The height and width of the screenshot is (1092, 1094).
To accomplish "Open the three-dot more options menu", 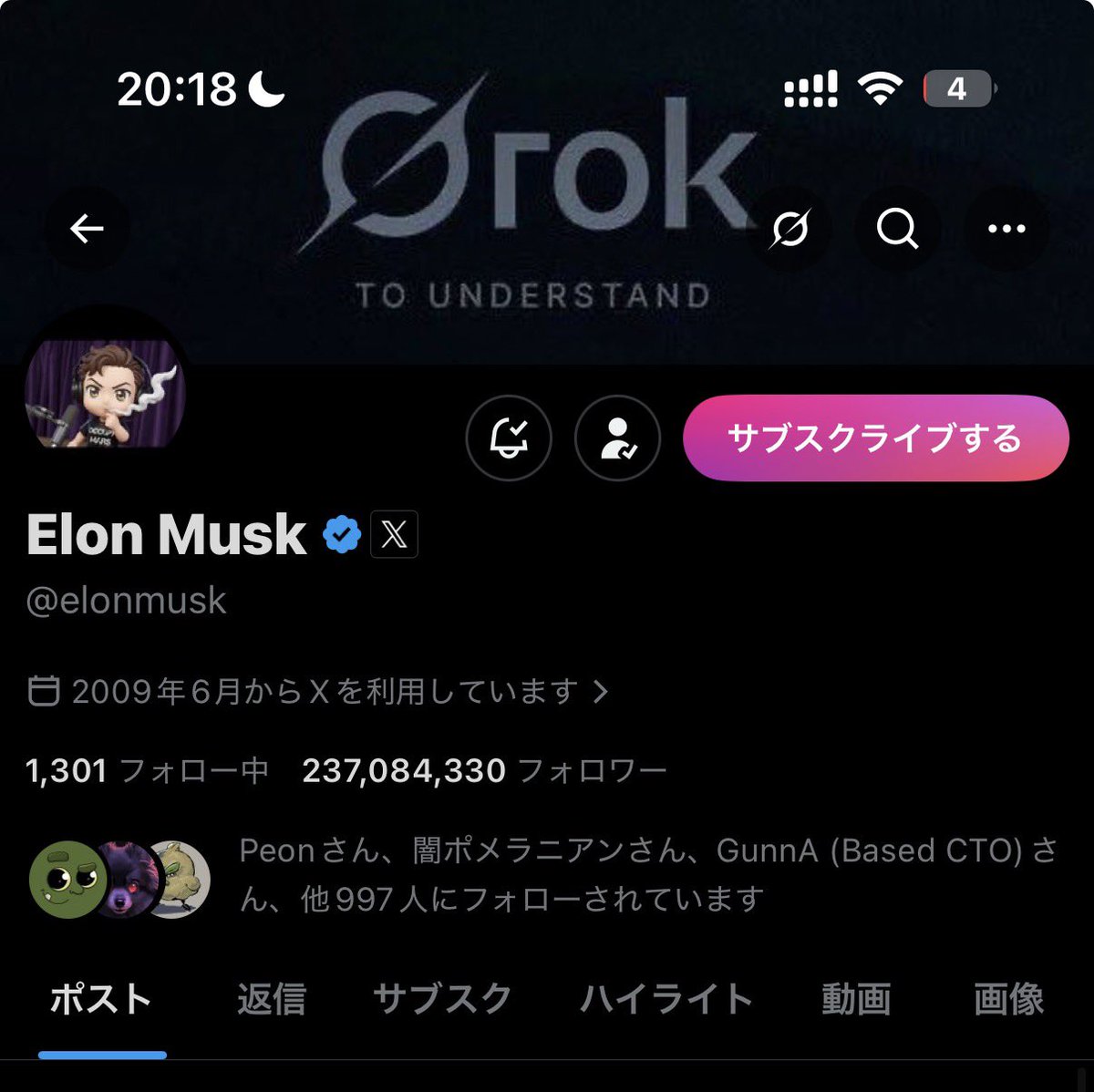I will (x=1006, y=229).
